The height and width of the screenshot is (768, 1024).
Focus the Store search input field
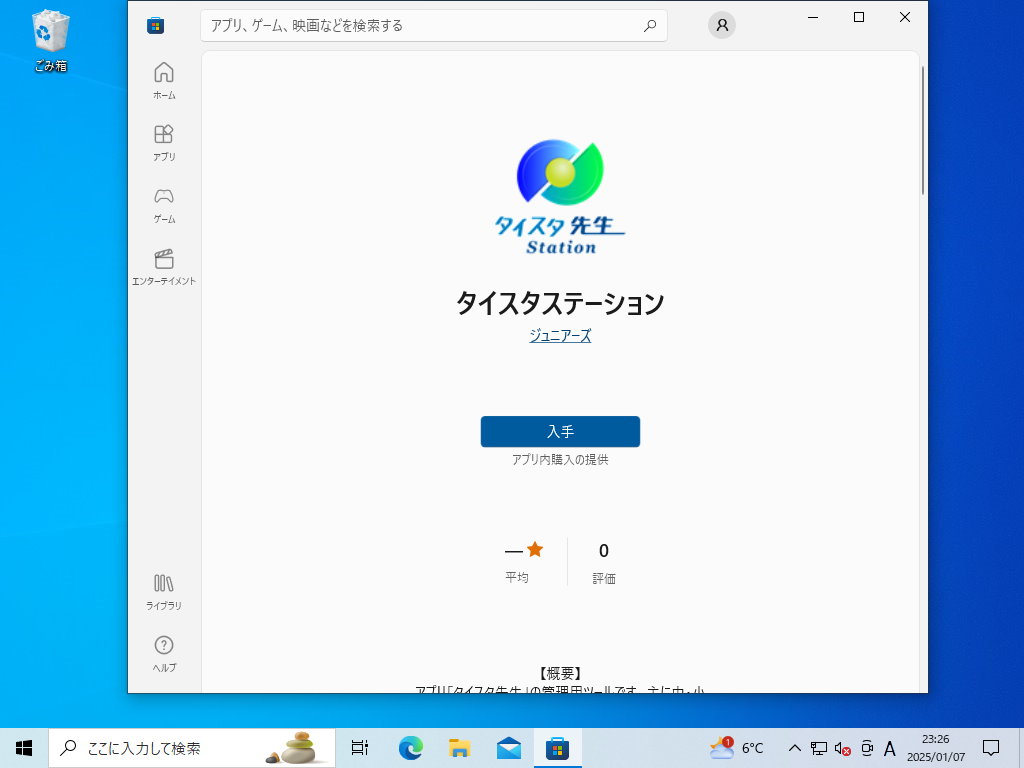[420, 26]
